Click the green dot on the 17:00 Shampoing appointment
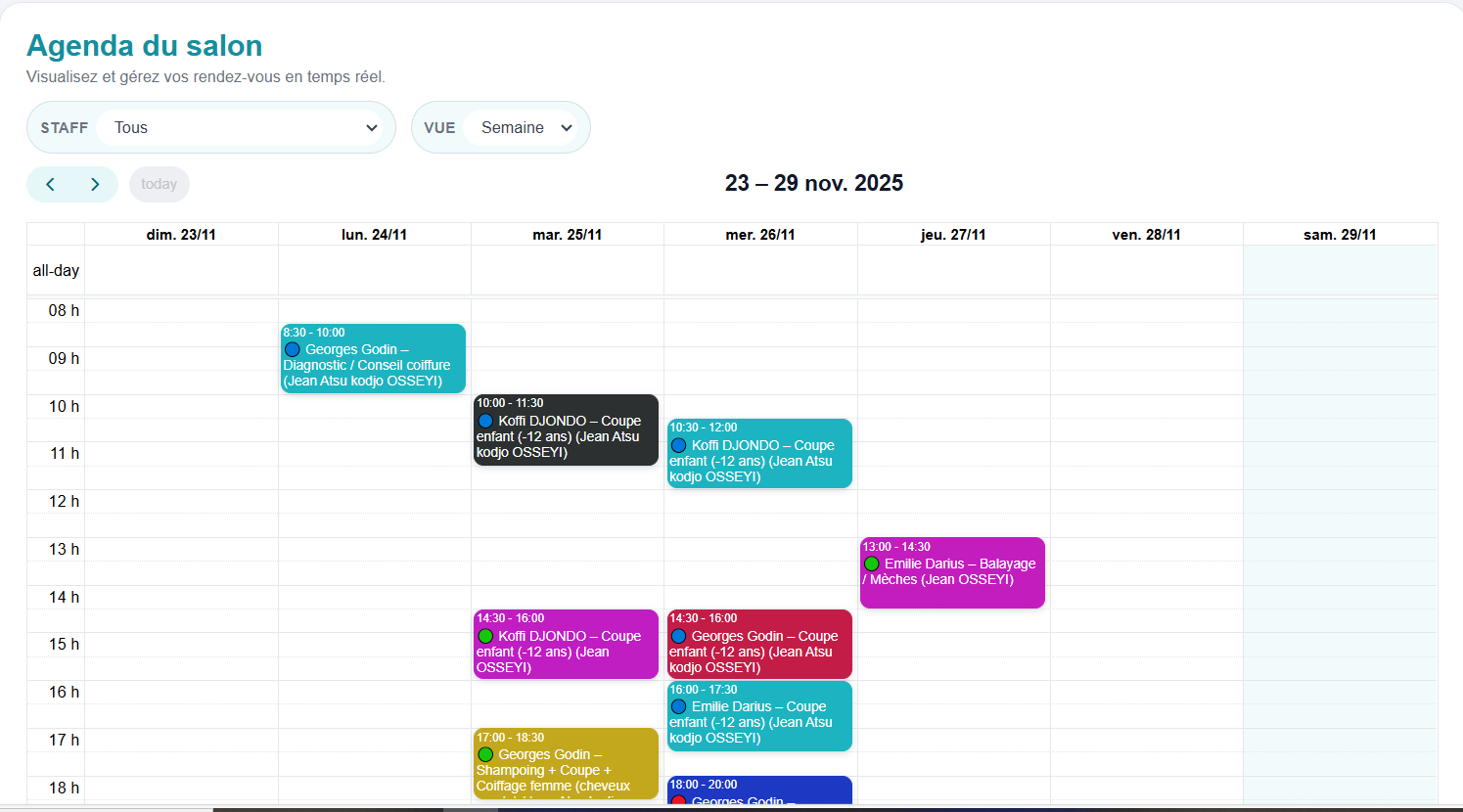 click(485, 754)
